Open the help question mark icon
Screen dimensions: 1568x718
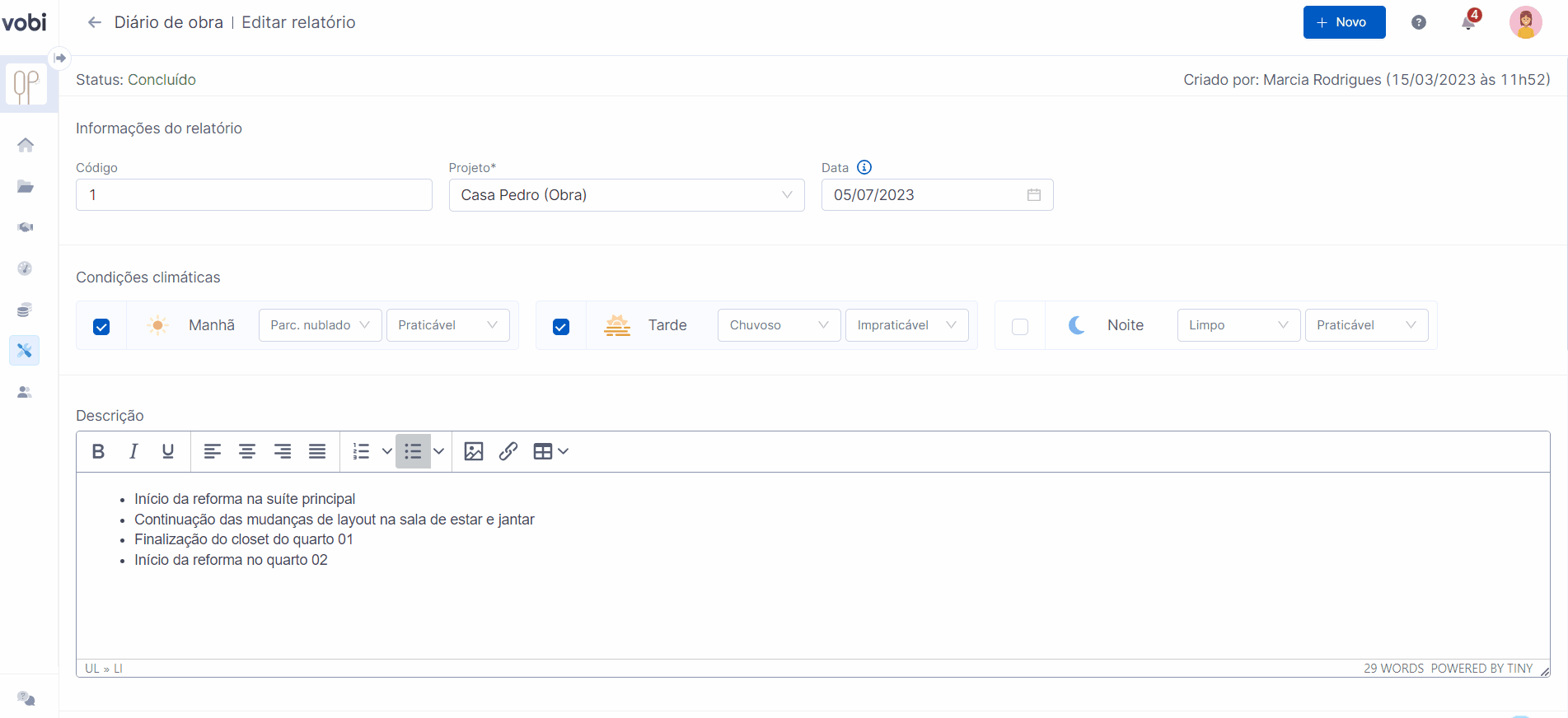coord(1419,22)
